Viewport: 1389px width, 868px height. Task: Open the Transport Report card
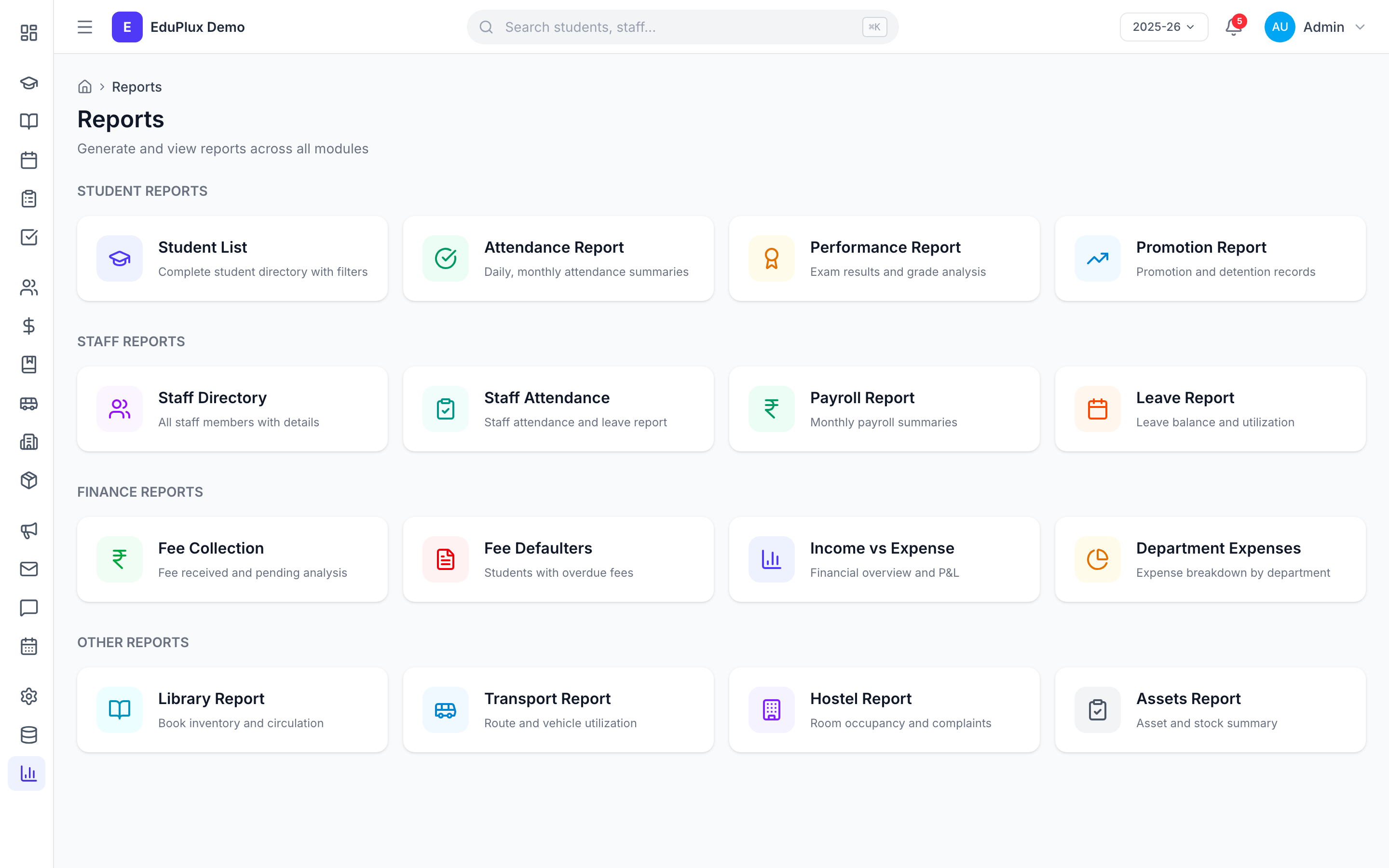558,709
